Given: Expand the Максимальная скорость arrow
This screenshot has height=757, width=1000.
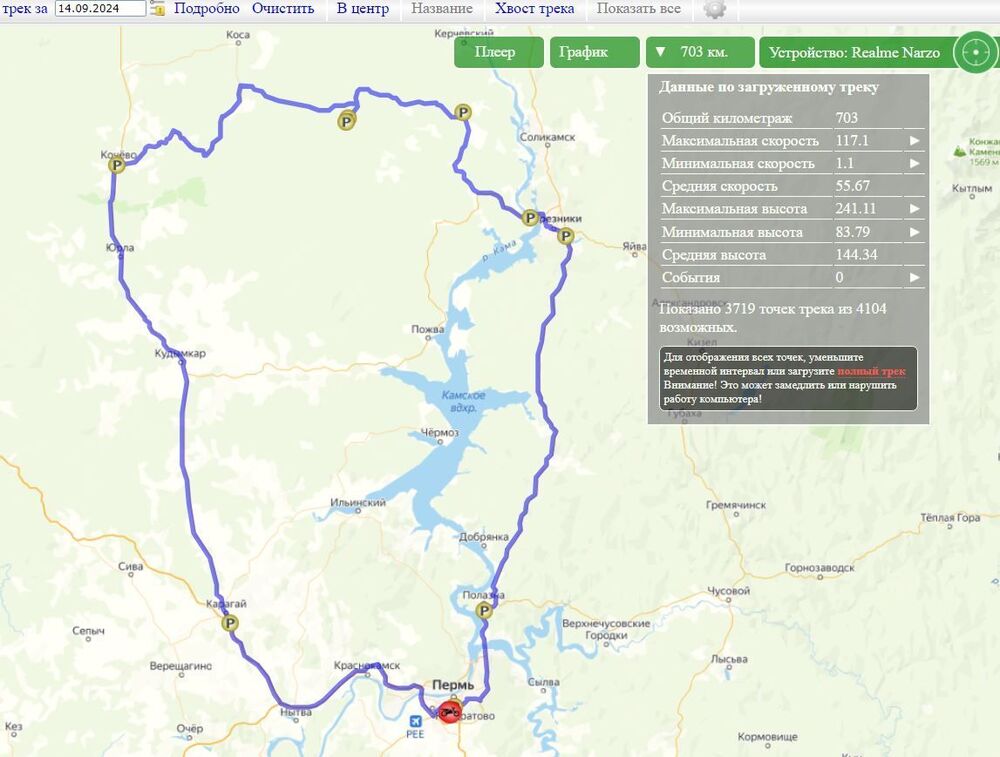Looking at the screenshot, I should [914, 140].
